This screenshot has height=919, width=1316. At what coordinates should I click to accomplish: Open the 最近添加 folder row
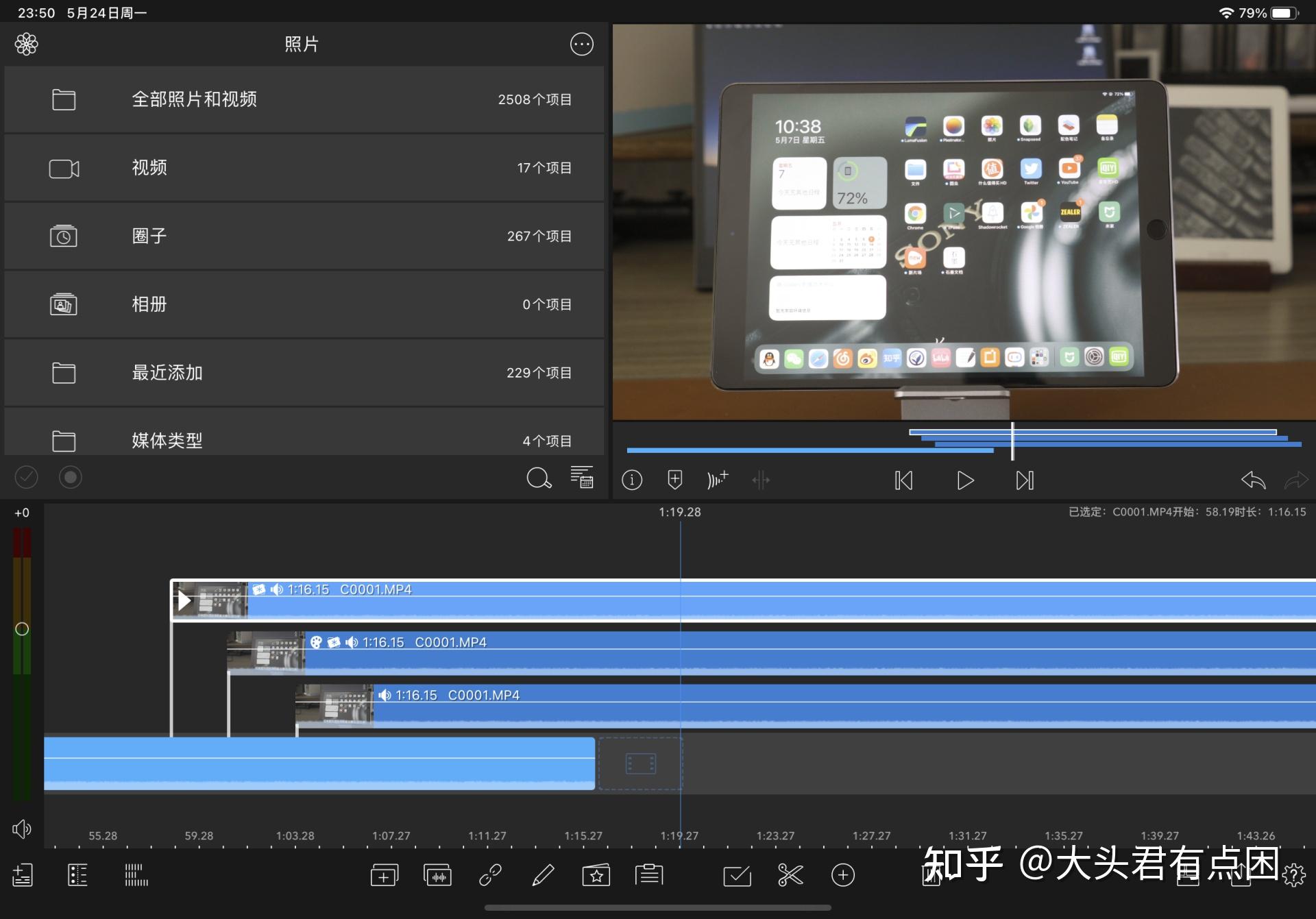pos(304,373)
